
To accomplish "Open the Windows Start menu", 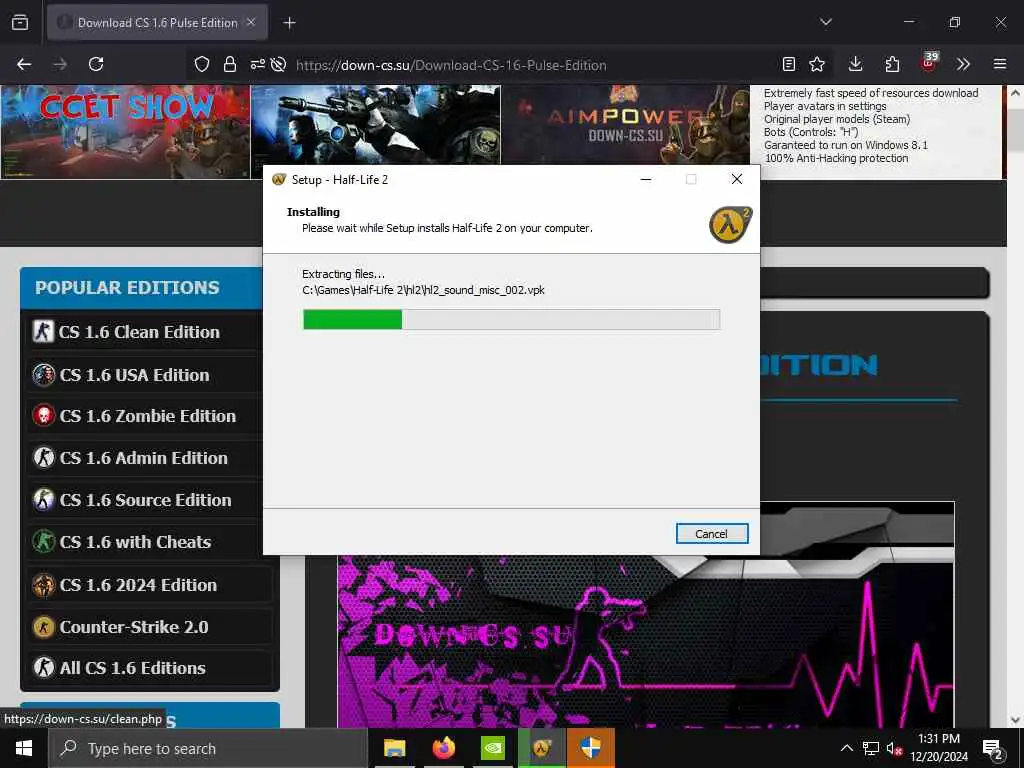I will pos(24,748).
